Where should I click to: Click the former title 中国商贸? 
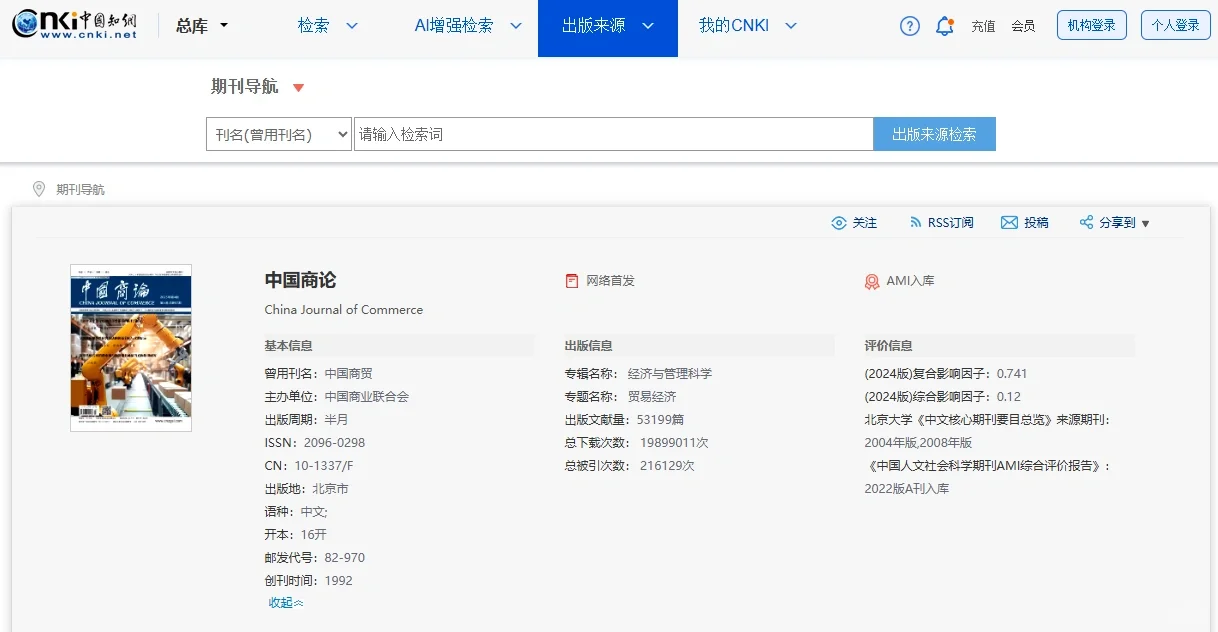(348, 374)
